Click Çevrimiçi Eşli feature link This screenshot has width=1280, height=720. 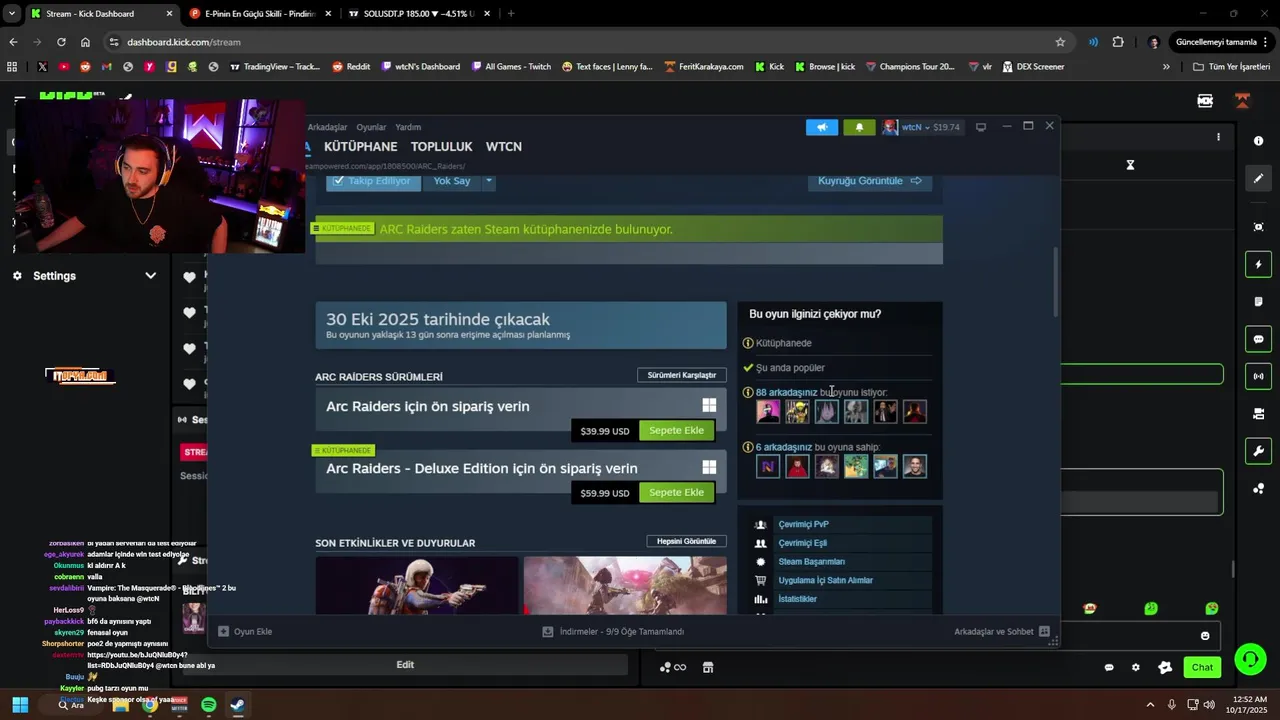click(x=802, y=543)
